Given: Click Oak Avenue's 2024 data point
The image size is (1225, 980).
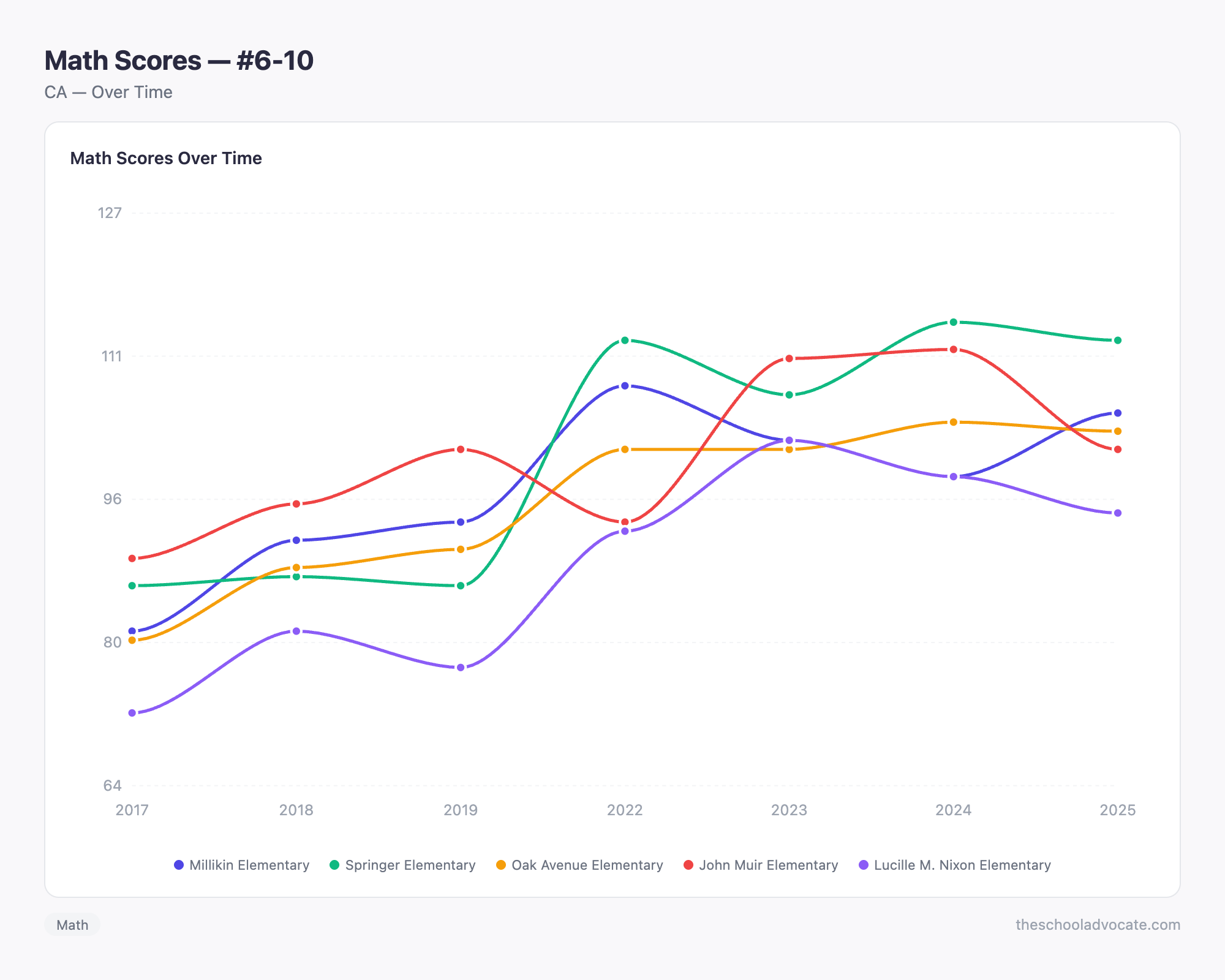Looking at the screenshot, I should click(x=953, y=422).
